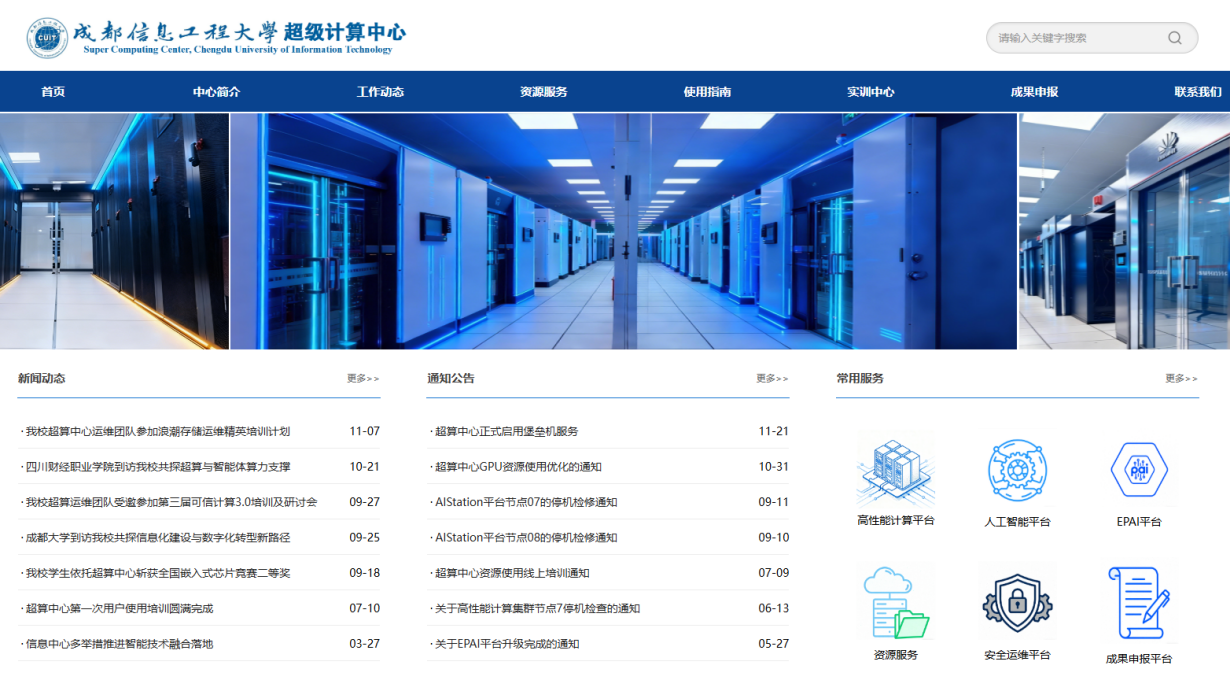
Task: Open notice 超算中心正式启用堡垒机服务
Action: click(506, 432)
